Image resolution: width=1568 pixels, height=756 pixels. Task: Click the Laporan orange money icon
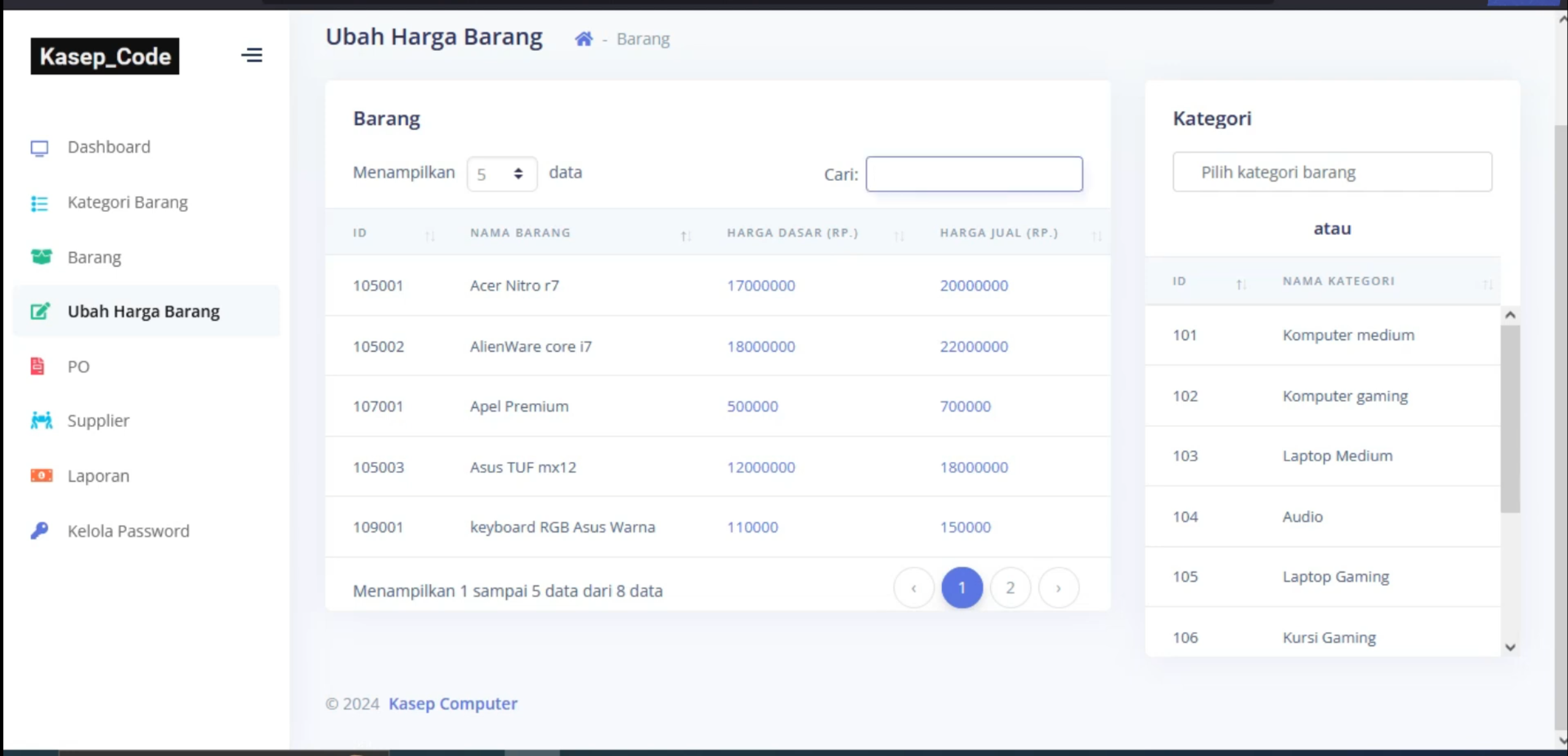41,475
